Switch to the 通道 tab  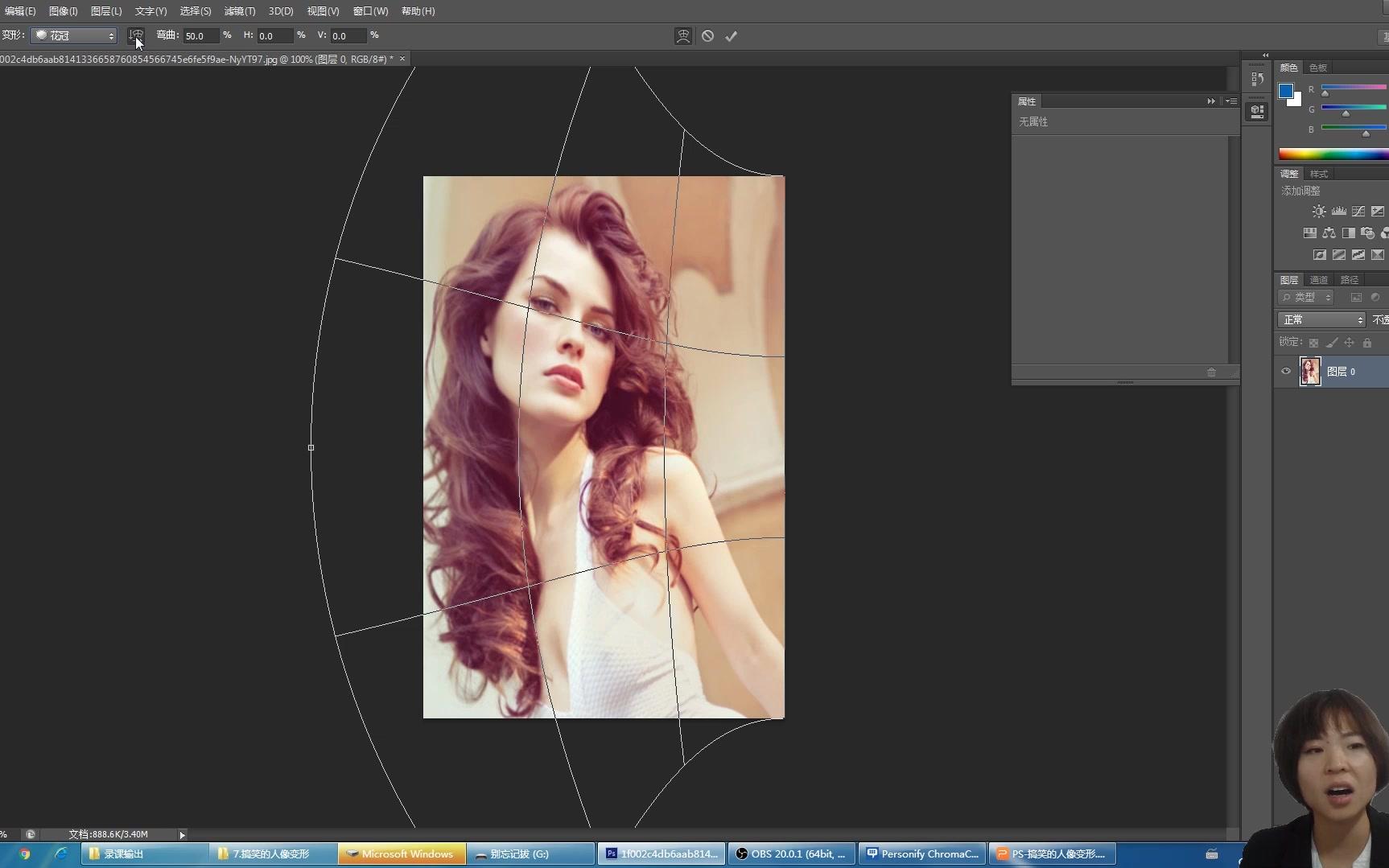tap(1318, 280)
